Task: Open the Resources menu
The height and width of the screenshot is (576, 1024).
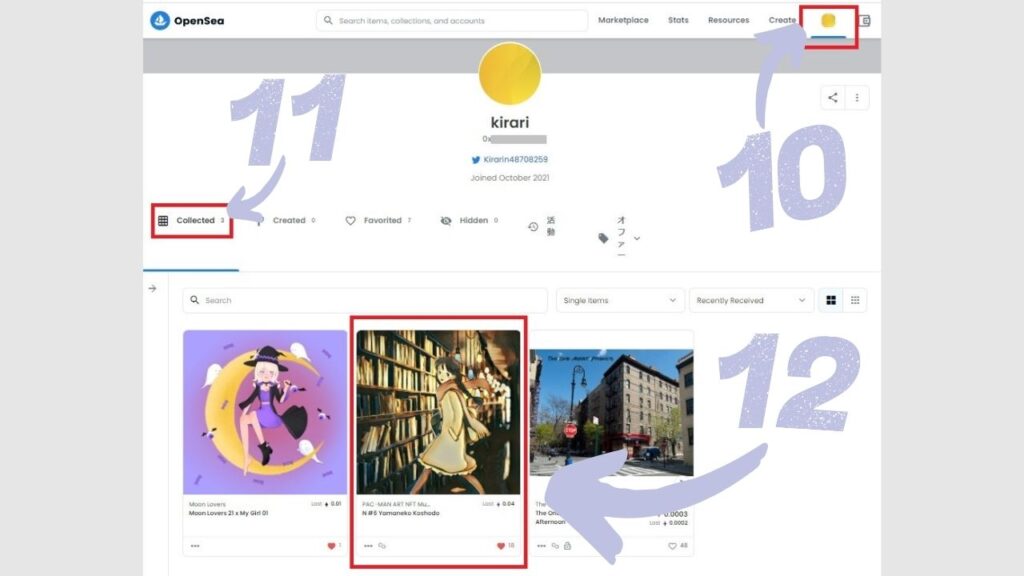Action: [x=728, y=20]
